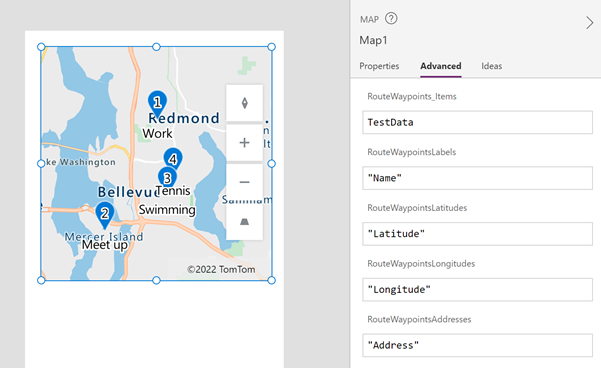Select waypoint pin 2 at Meet up

pos(105,215)
